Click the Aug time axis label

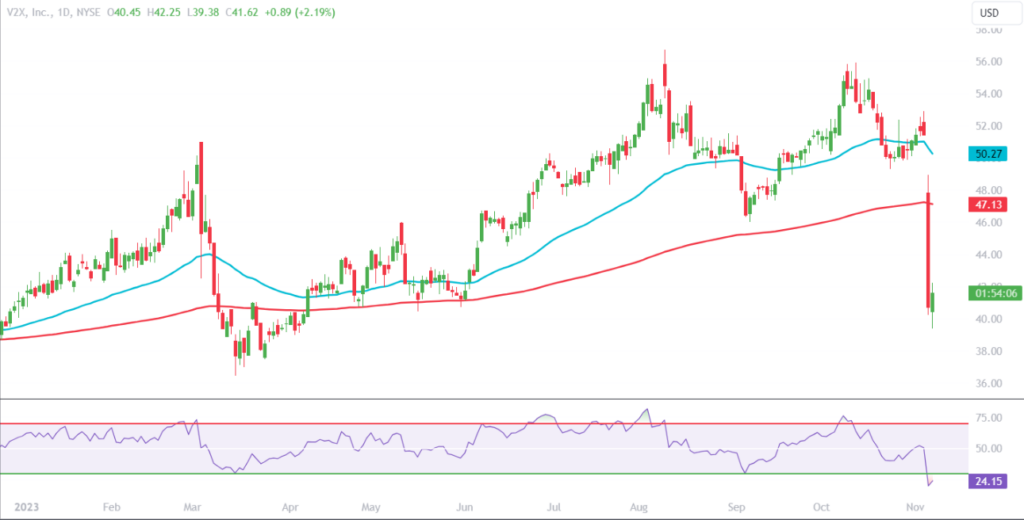click(640, 507)
